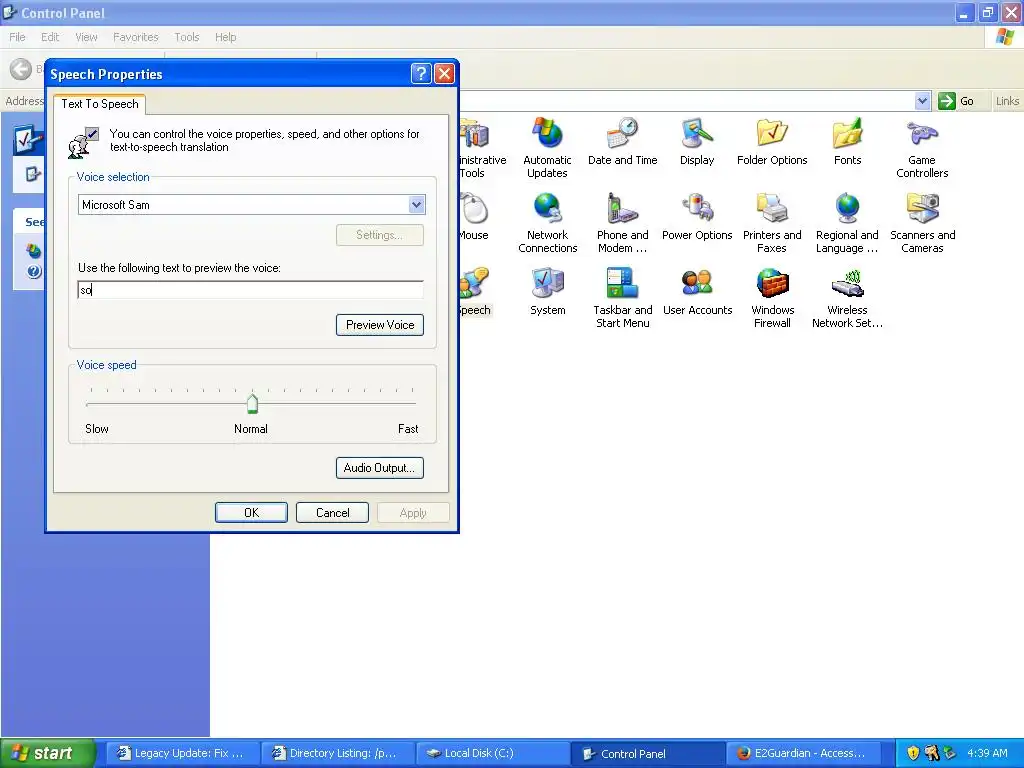Switch to Directory Listing taskbar window

tap(337, 753)
